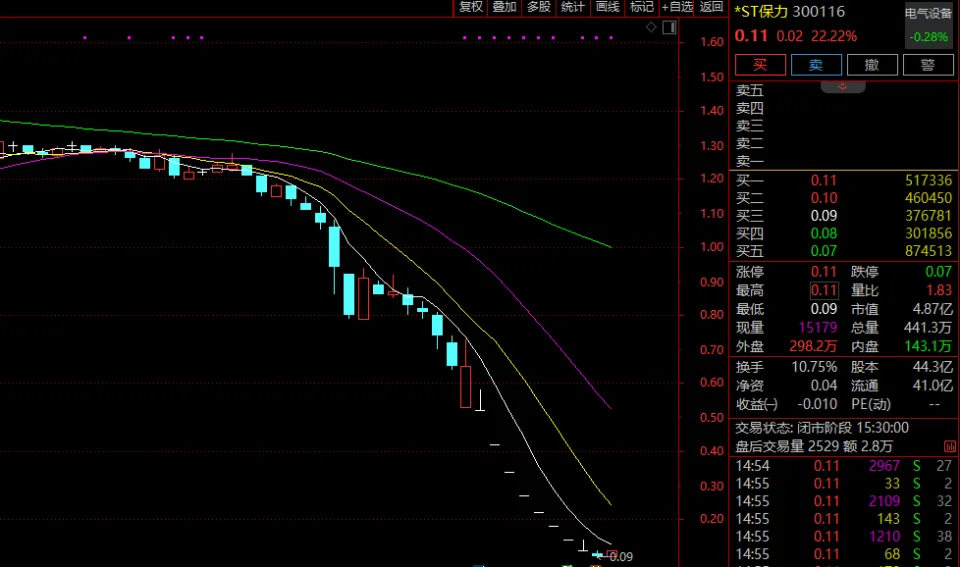Activate the 画线 drawing tool
The image size is (960, 567).
tap(607, 7)
